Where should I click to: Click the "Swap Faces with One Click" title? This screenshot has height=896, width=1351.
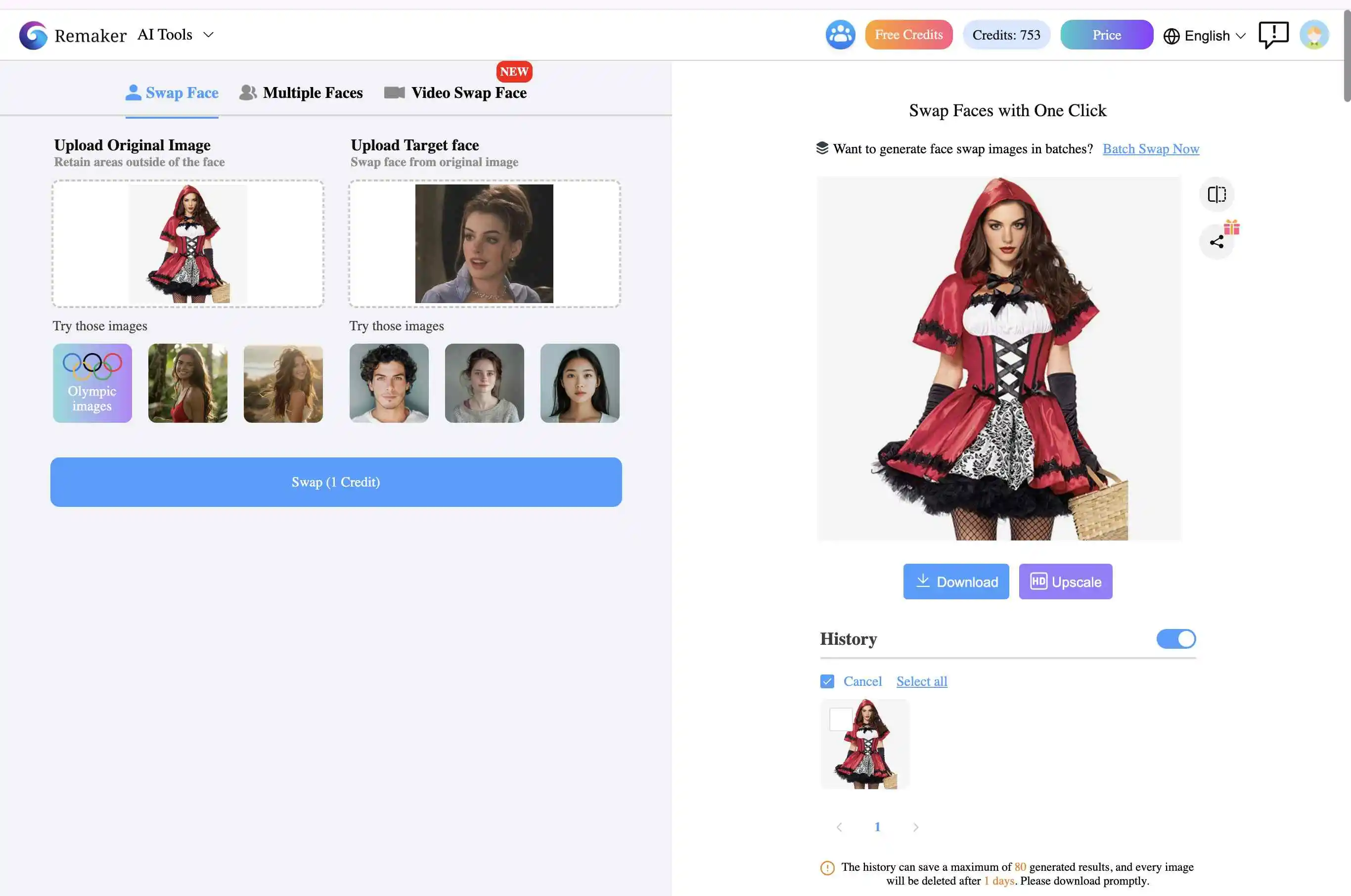click(1007, 110)
